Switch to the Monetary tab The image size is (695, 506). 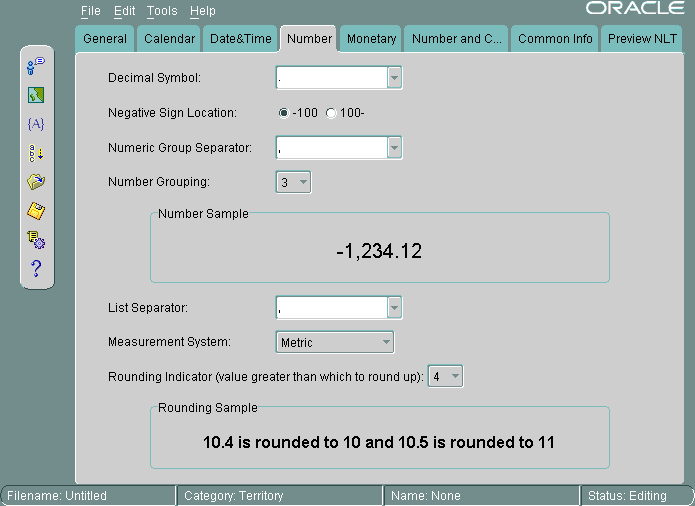click(x=371, y=39)
